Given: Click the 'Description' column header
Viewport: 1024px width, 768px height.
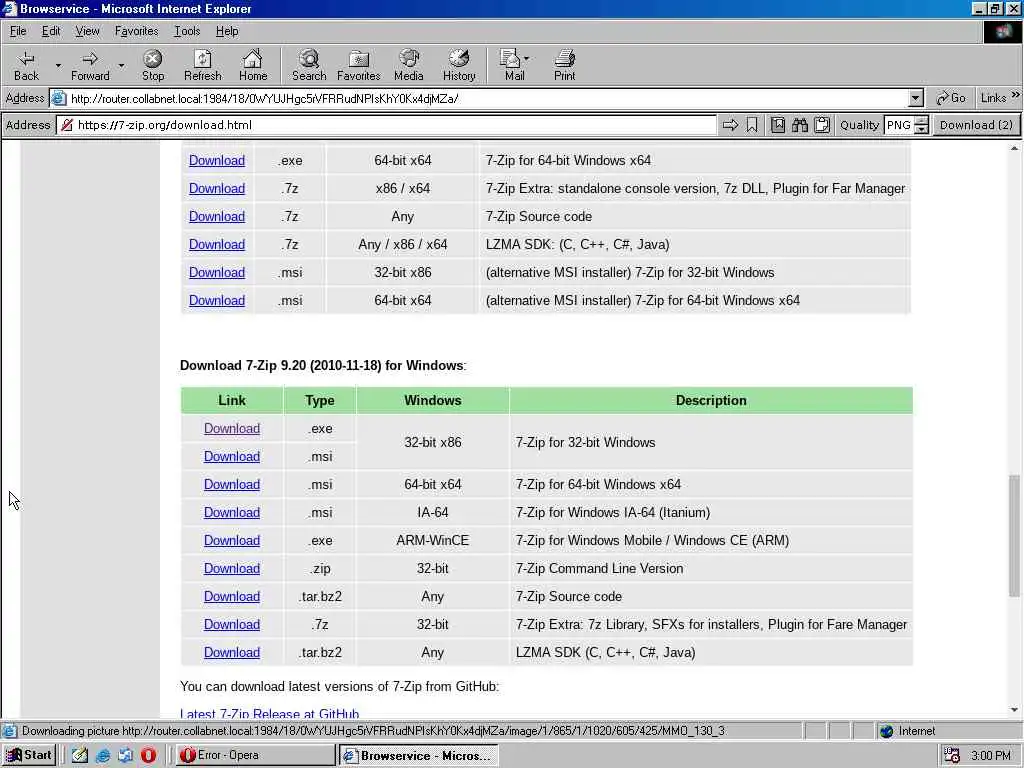Looking at the screenshot, I should pyautogui.click(x=711, y=400).
